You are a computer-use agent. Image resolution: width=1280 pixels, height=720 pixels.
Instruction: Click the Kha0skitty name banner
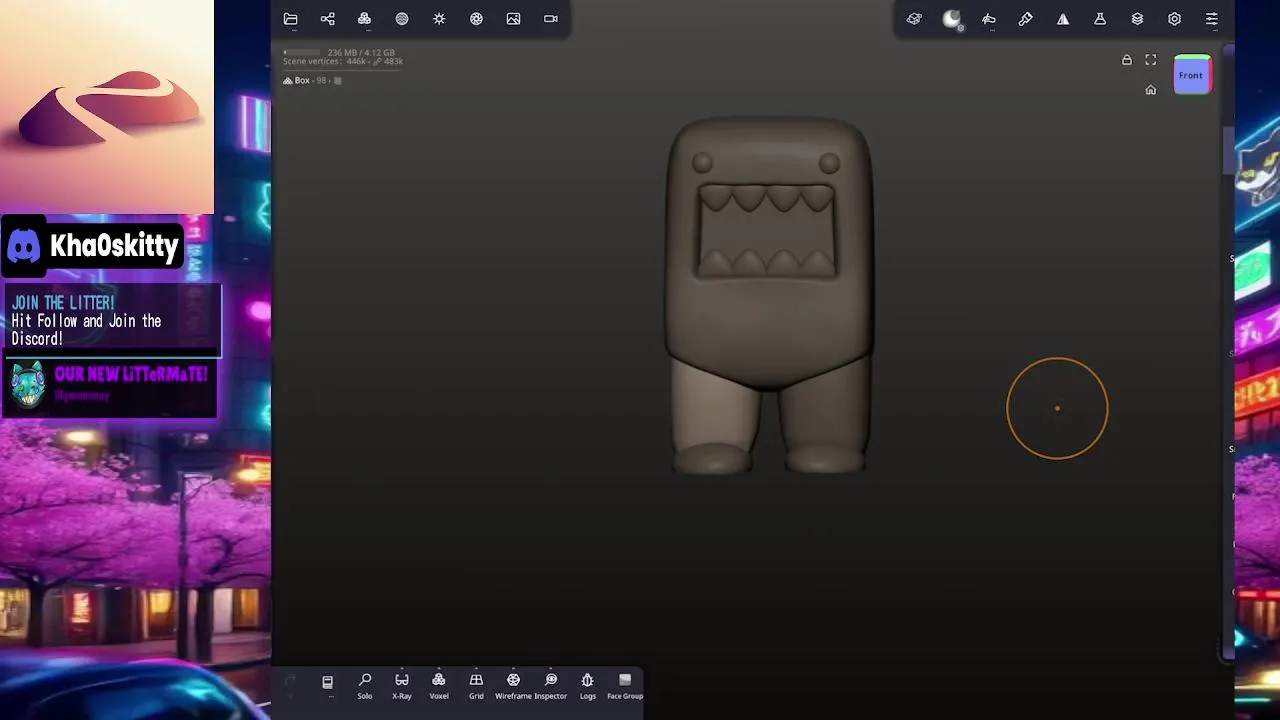(114, 246)
